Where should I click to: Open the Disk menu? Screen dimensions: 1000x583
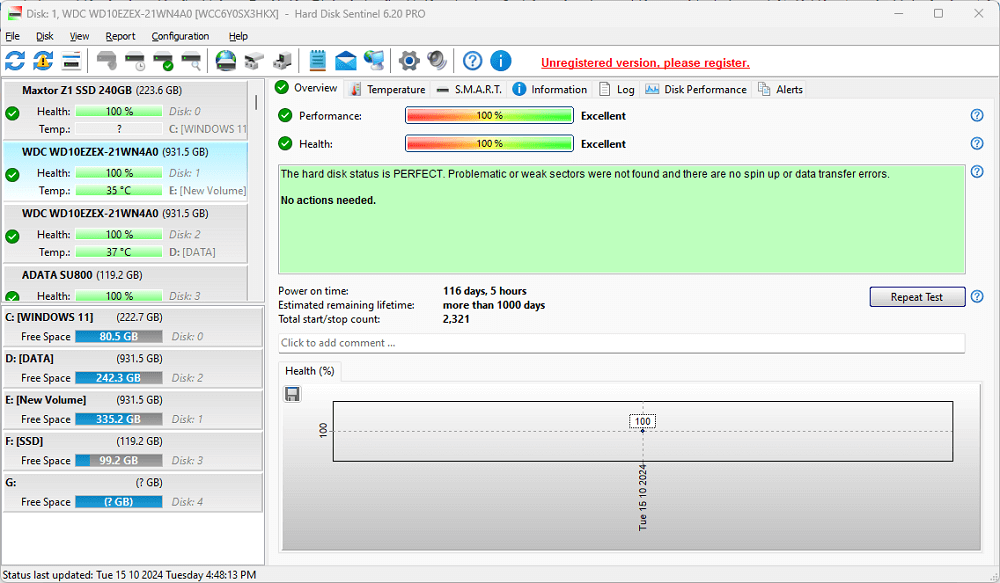(45, 36)
